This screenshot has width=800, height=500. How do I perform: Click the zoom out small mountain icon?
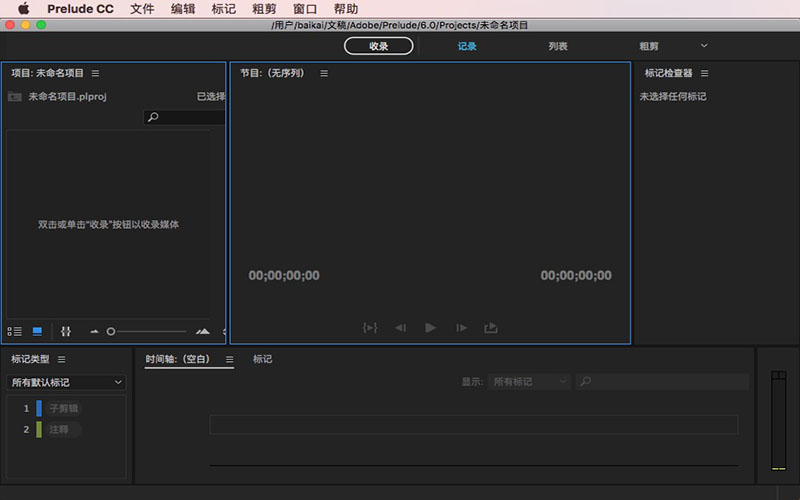tap(94, 332)
